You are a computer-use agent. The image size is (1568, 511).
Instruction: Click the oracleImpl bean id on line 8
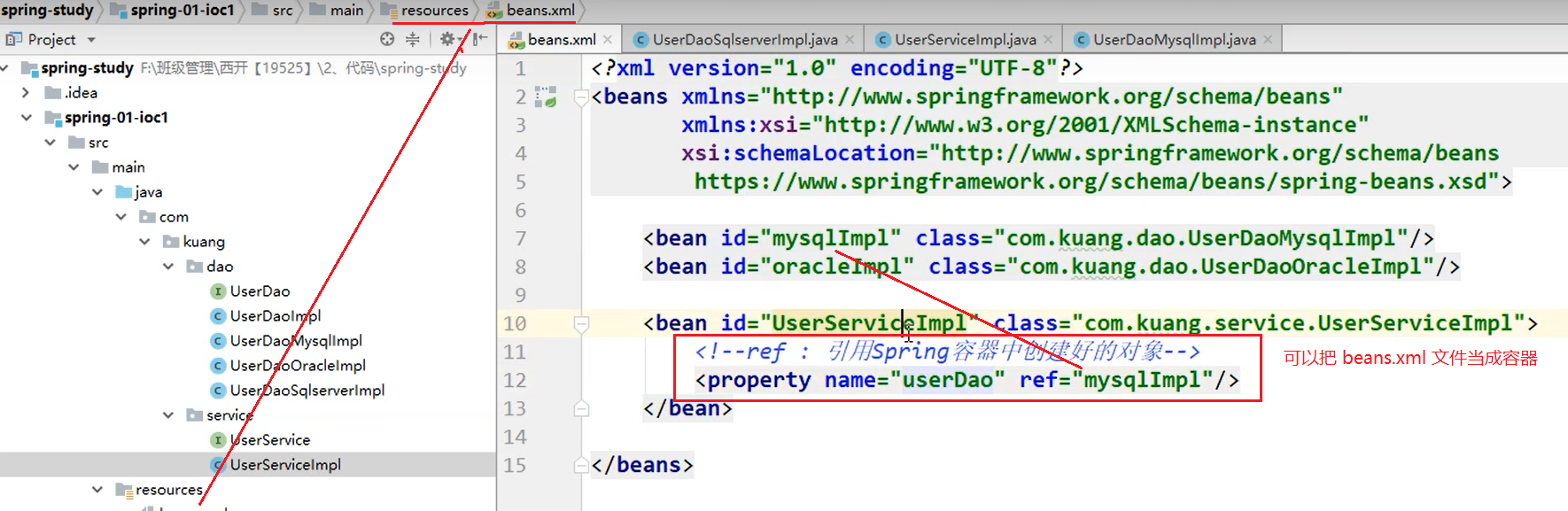tap(837, 267)
